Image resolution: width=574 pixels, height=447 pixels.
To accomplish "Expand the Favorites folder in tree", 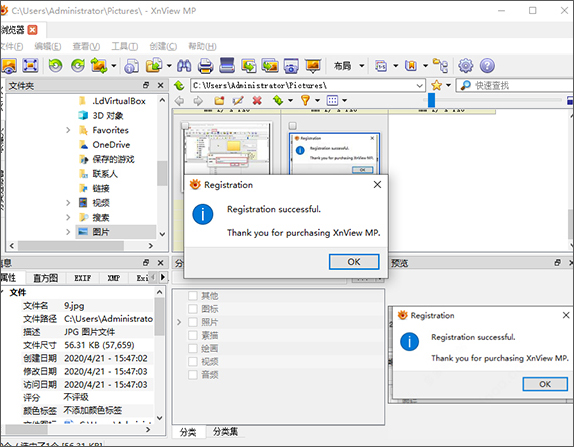I will click(x=68, y=130).
